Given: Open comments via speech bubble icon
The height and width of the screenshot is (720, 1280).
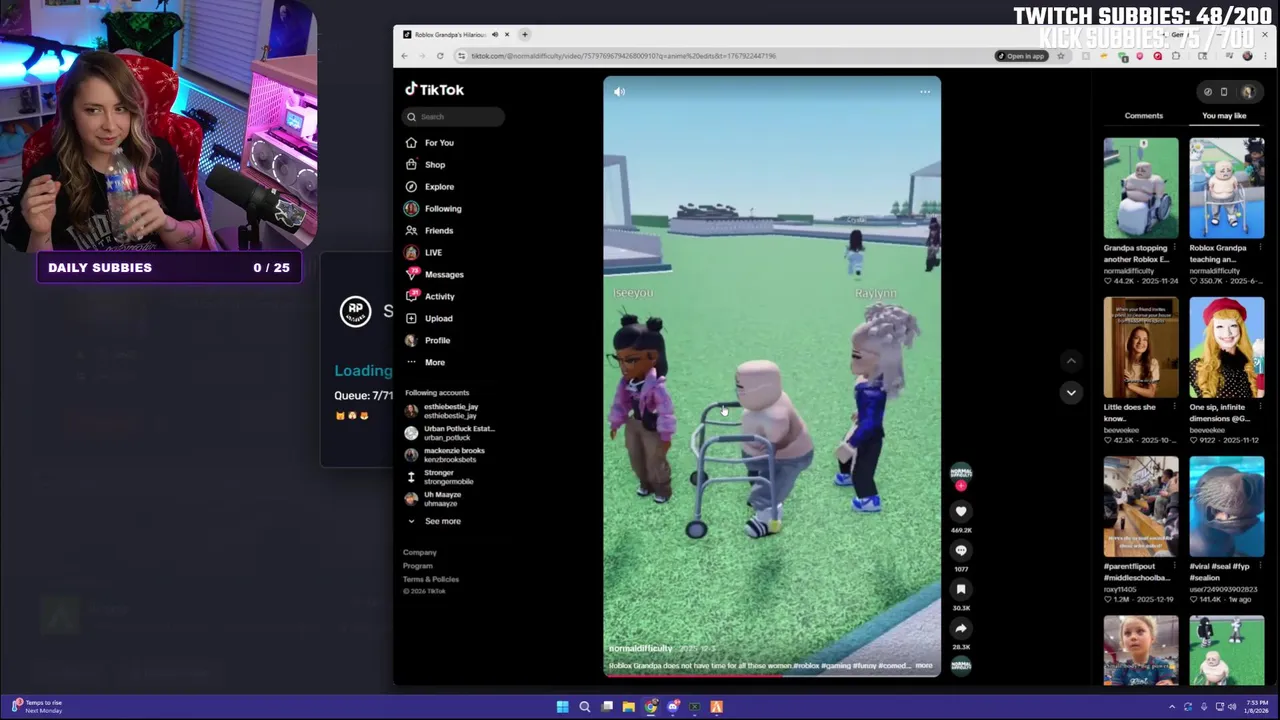Looking at the screenshot, I should [961, 550].
